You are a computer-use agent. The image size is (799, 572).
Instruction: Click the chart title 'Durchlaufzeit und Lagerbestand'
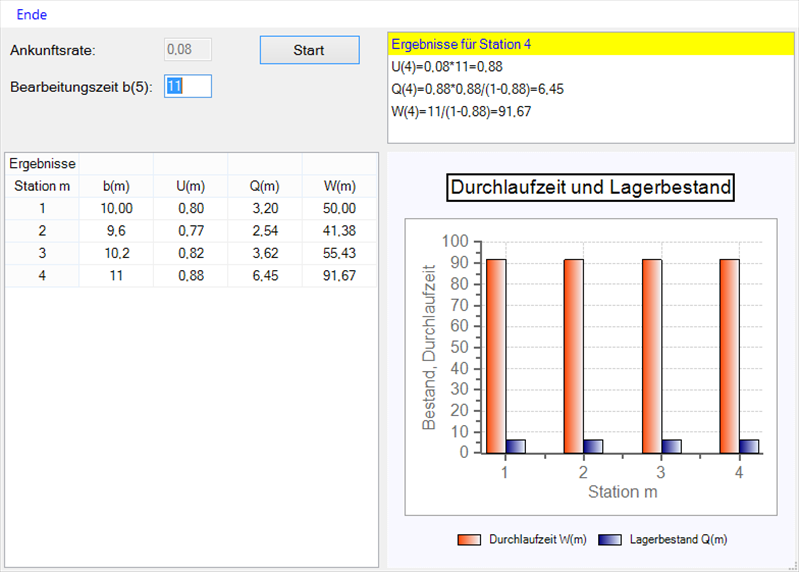click(591, 187)
